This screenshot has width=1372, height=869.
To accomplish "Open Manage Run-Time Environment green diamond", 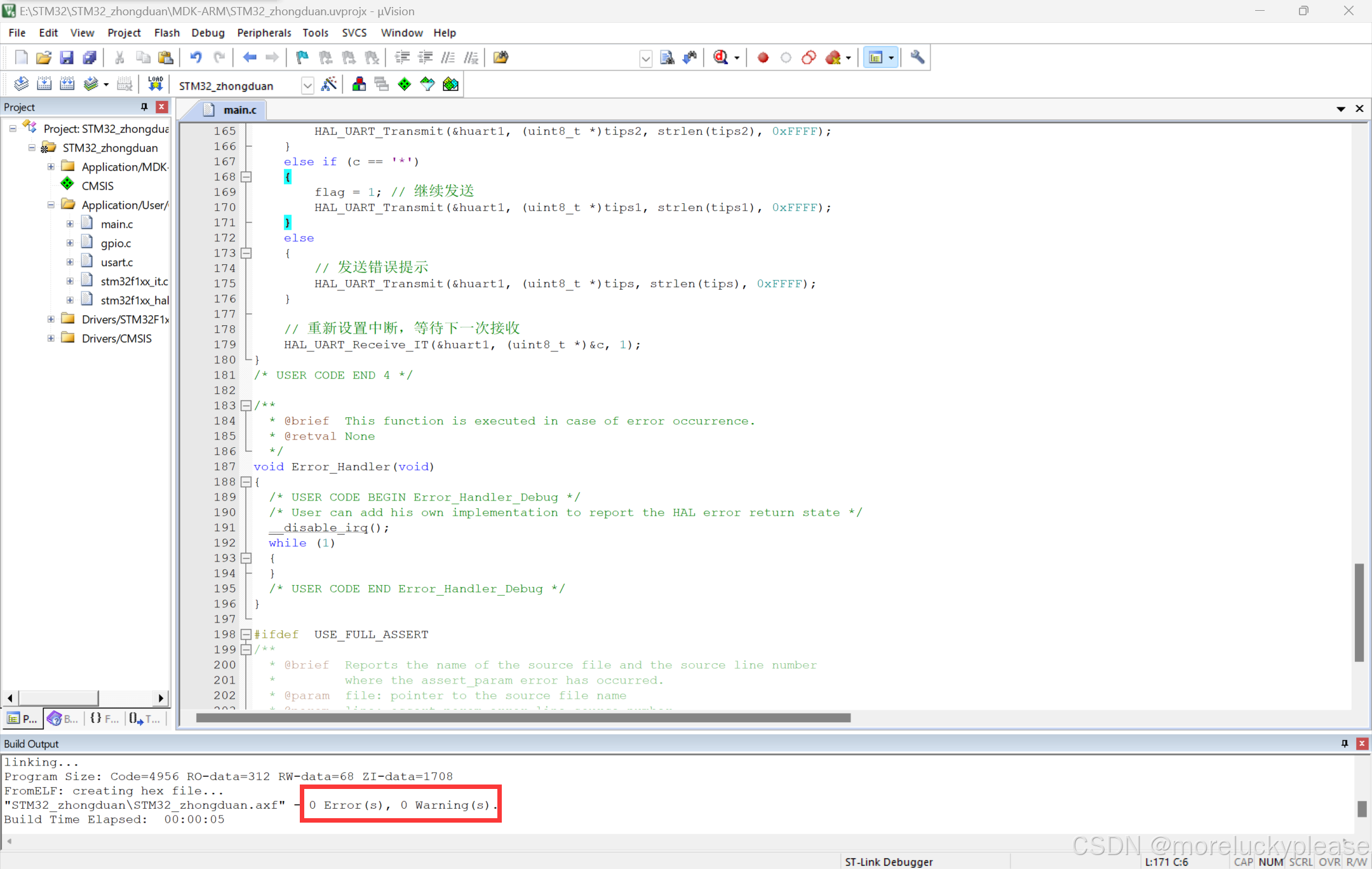I will pyautogui.click(x=405, y=84).
